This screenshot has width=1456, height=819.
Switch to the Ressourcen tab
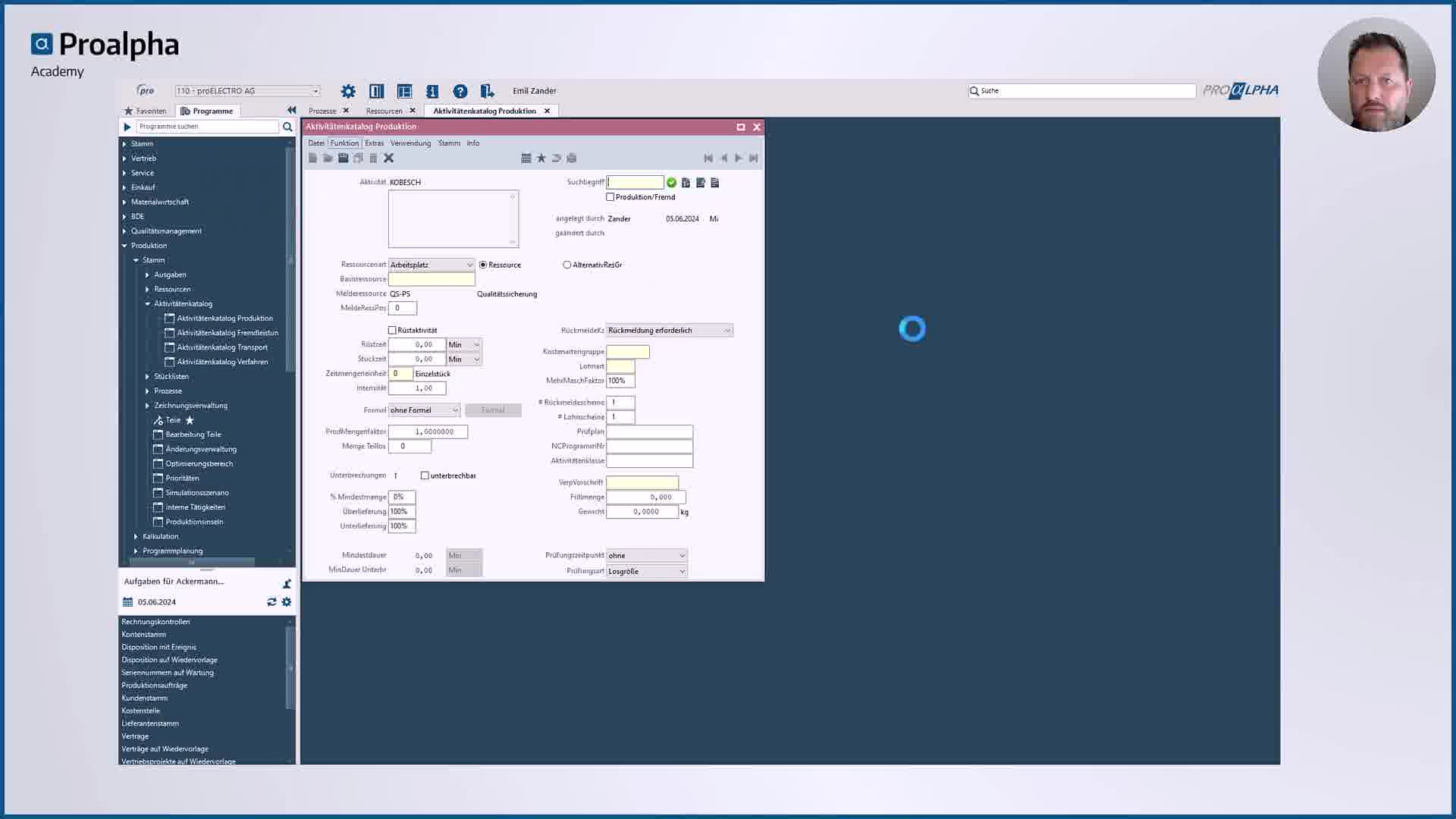pos(384,111)
